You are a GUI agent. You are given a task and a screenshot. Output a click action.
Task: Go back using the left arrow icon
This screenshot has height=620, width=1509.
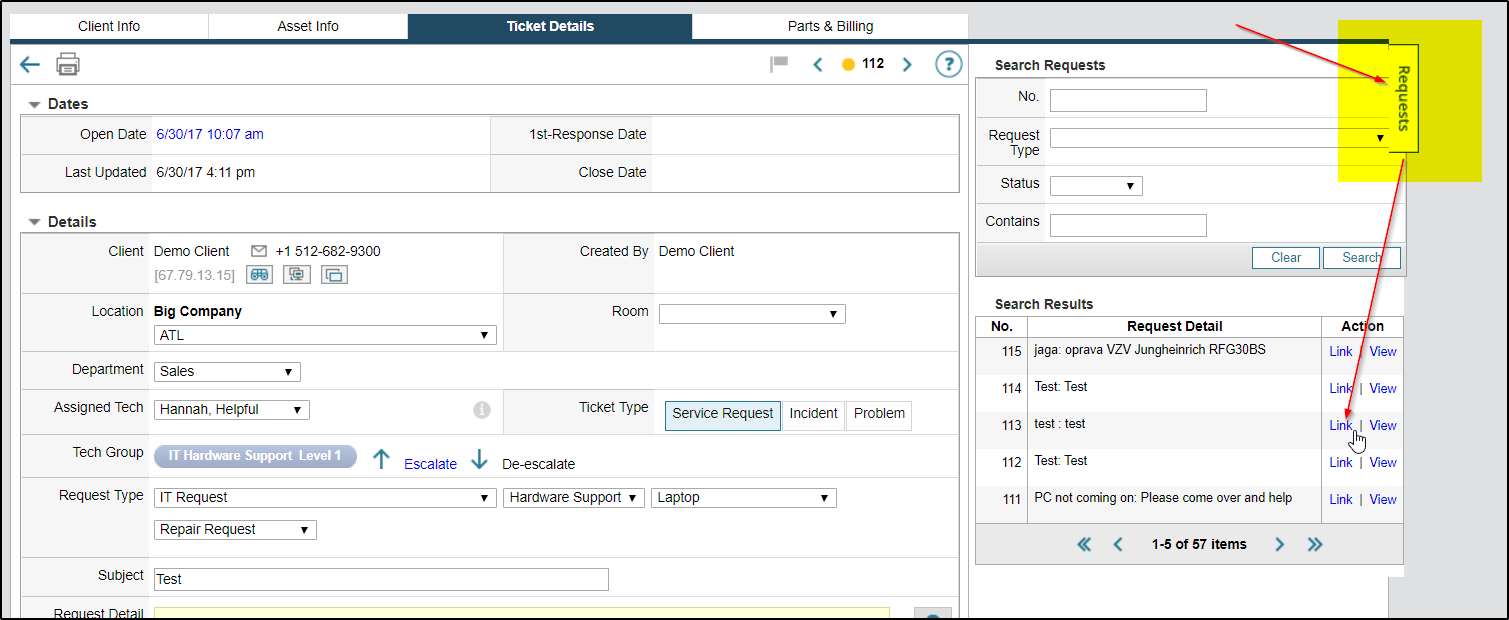point(30,65)
